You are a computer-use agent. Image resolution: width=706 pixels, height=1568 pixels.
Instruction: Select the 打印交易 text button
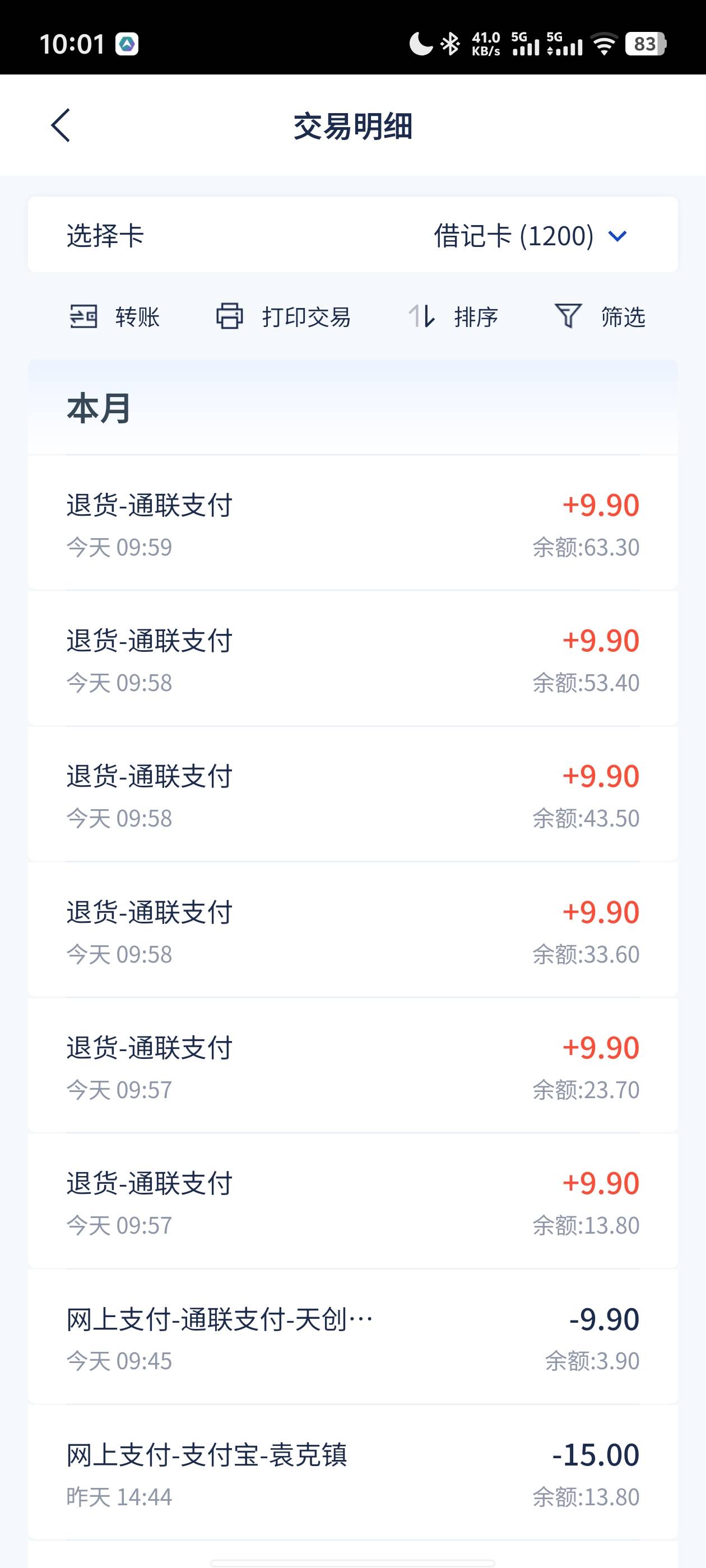coord(306,317)
